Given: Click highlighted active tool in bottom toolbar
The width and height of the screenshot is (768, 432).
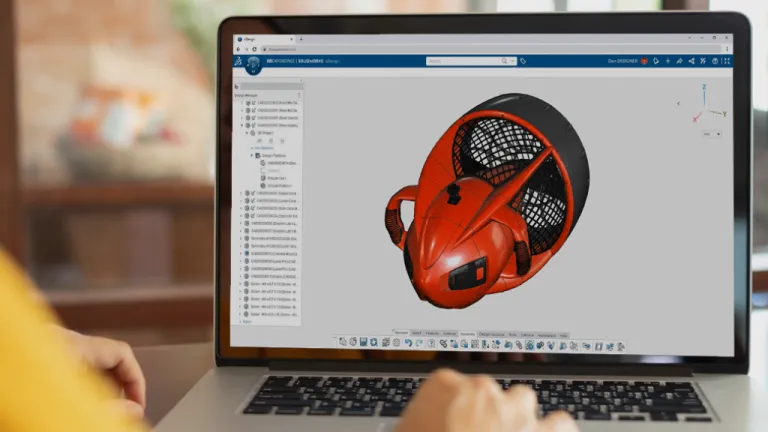Looking at the screenshot, I should point(529,345).
